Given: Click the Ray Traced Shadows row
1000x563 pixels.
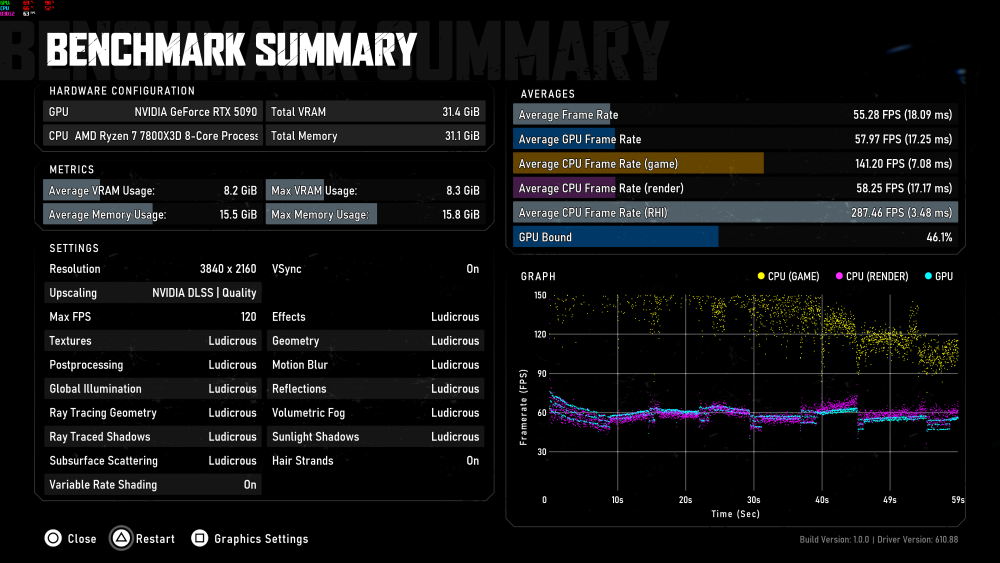Looking at the screenshot, I should (153, 437).
